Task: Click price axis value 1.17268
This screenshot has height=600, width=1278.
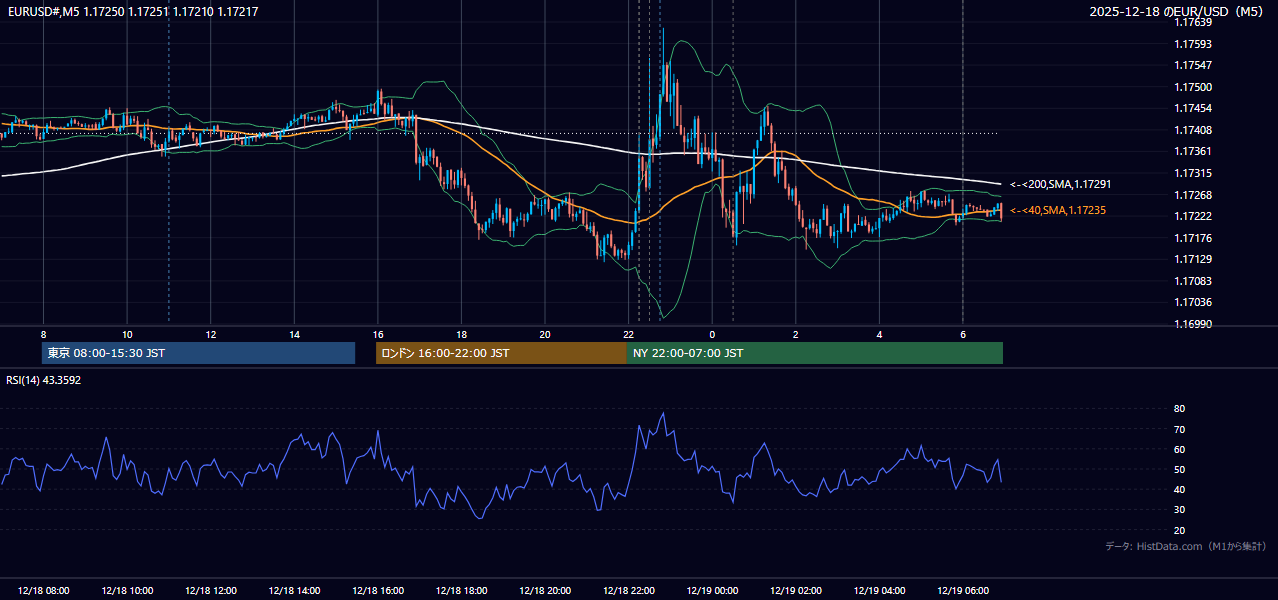Action: [x=1192, y=195]
